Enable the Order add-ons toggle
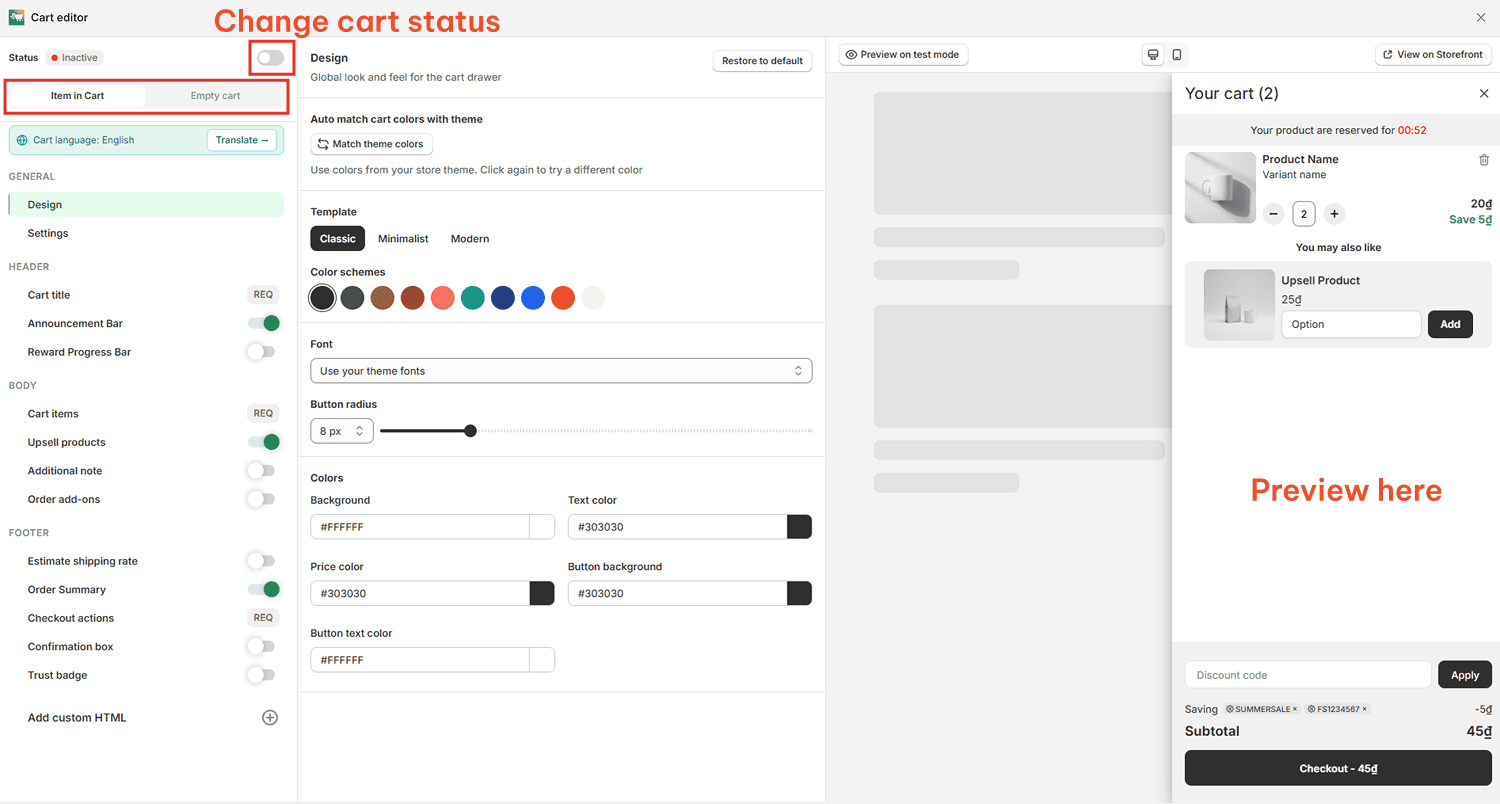The image size is (1500, 804). (x=261, y=499)
